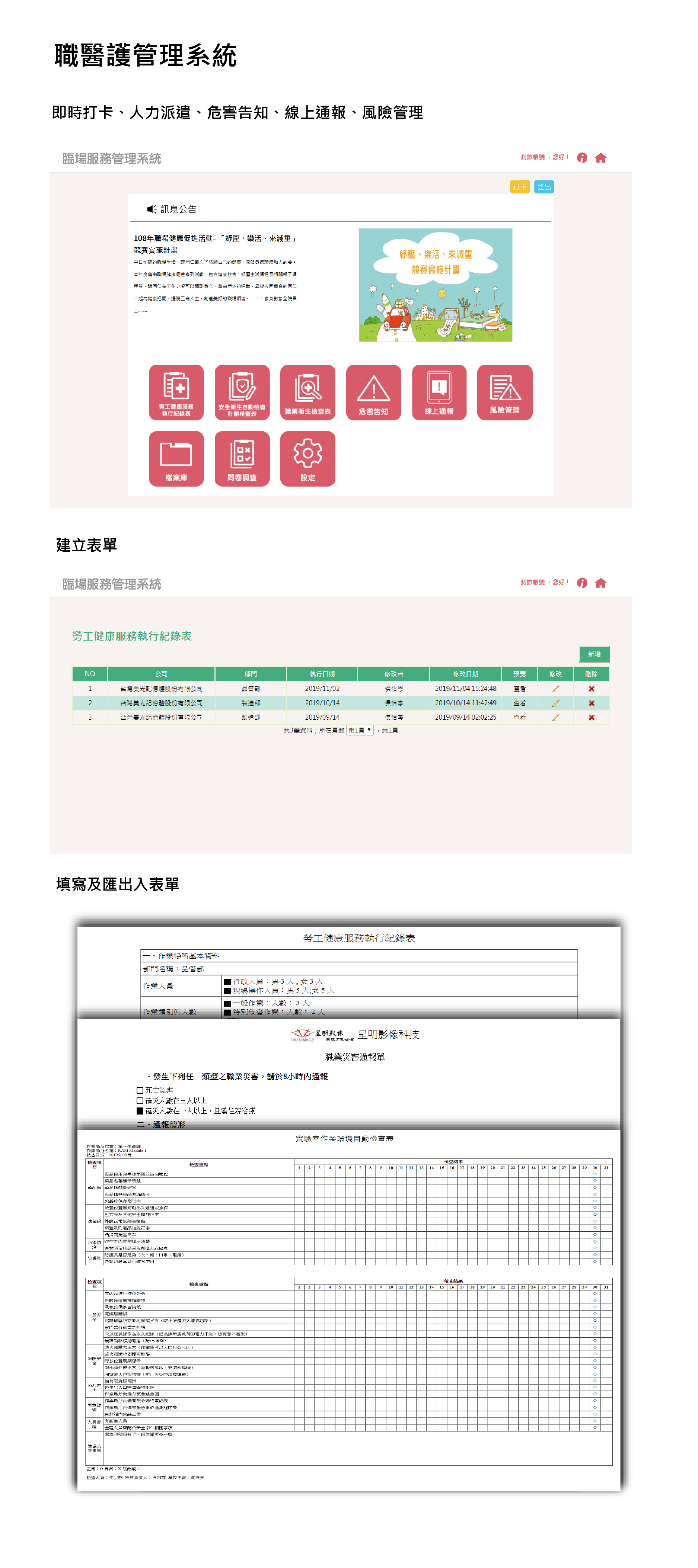Click the 登出 logout button
698x1568 pixels.
pyautogui.click(x=544, y=187)
